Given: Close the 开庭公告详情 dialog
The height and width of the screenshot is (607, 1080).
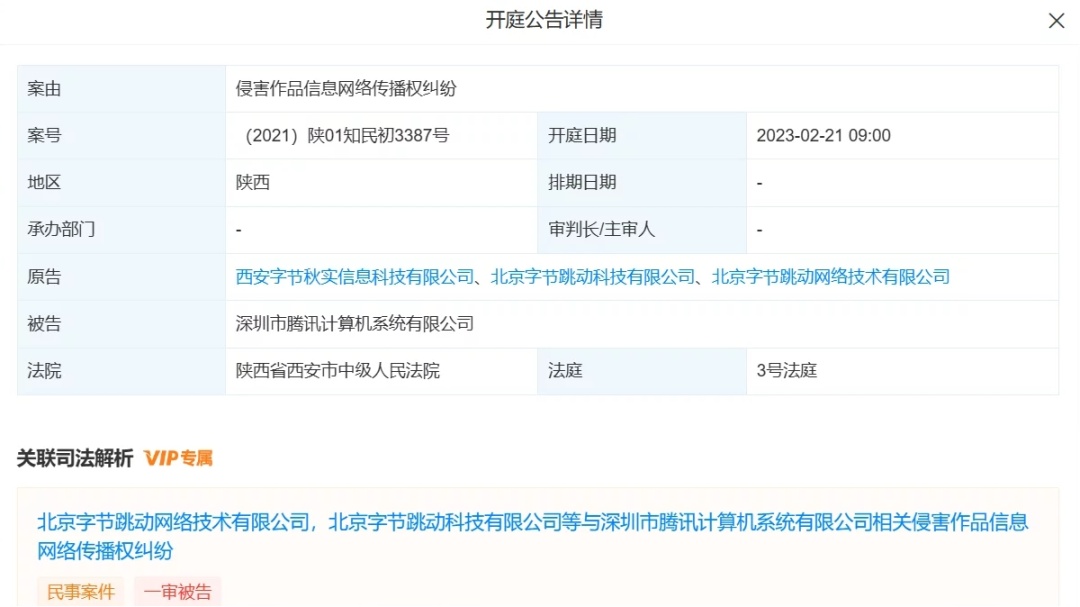Looking at the screenshot, I should pos(1056,21).
